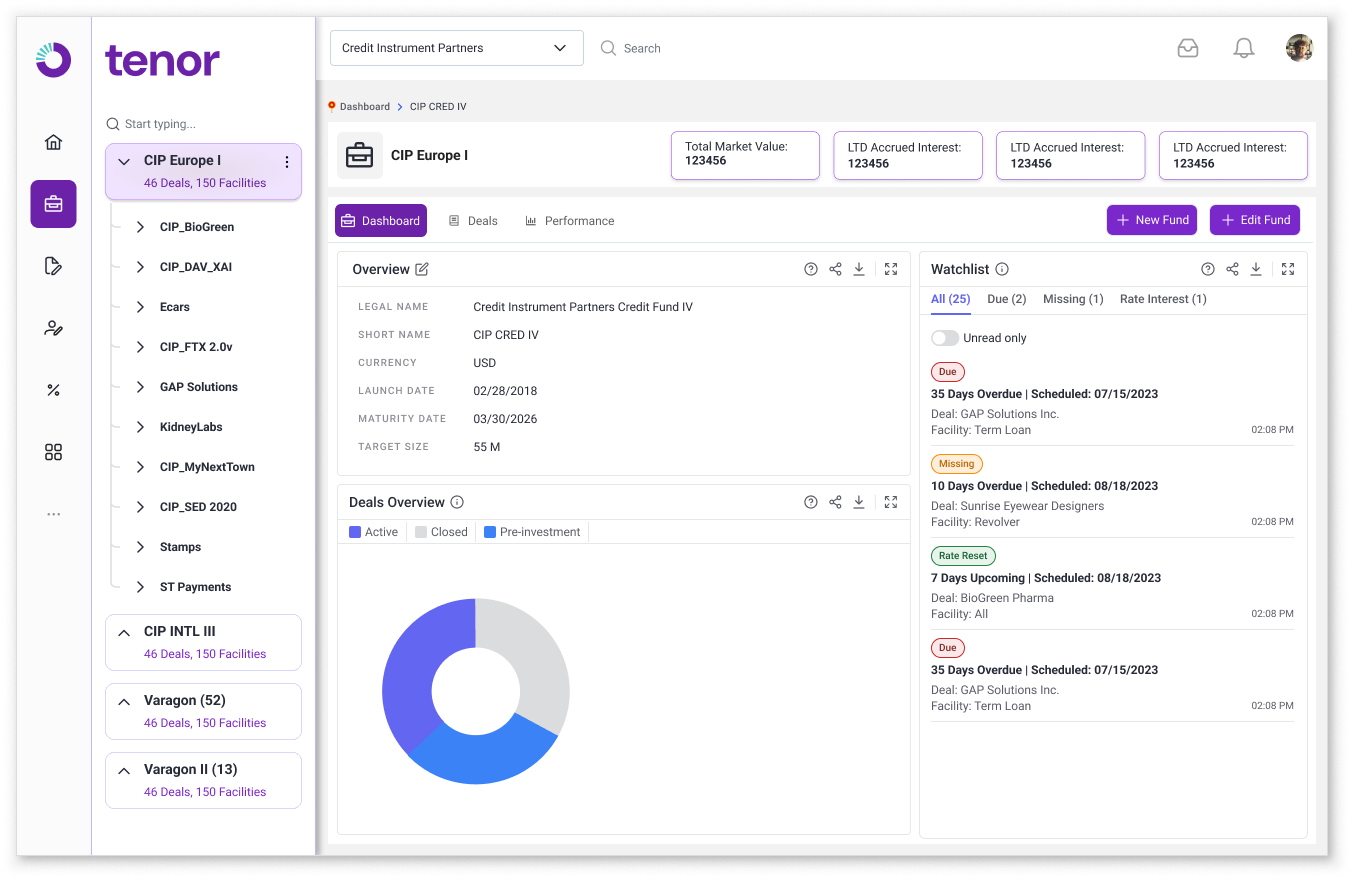This screenshot has width=1352, height=880.
Task: Open the percent rates icon in sidebar
Action: 54,390
